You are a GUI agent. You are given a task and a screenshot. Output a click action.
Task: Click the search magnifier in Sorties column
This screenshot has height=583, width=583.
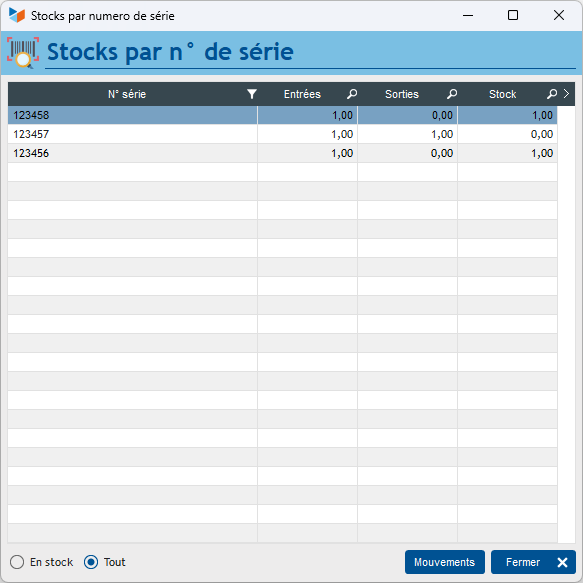[452, 94]
